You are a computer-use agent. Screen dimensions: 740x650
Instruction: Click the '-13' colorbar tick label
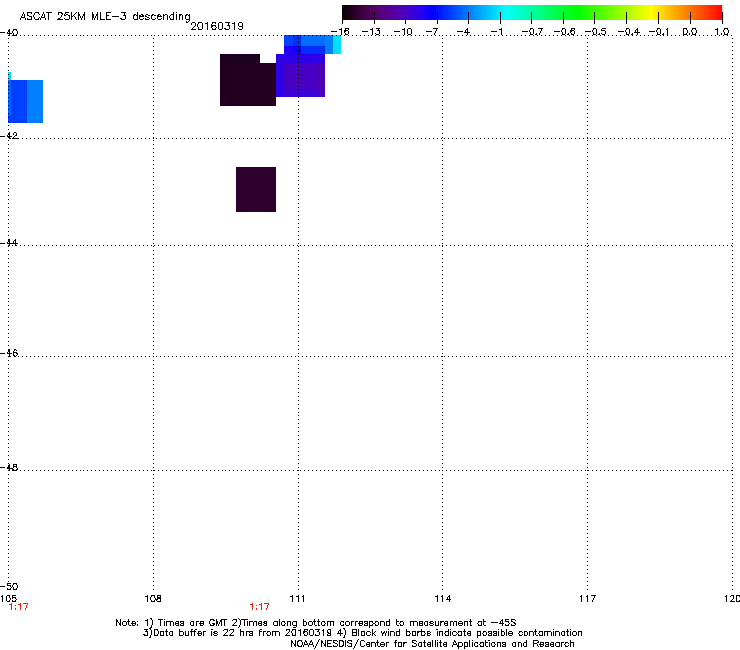371,32
